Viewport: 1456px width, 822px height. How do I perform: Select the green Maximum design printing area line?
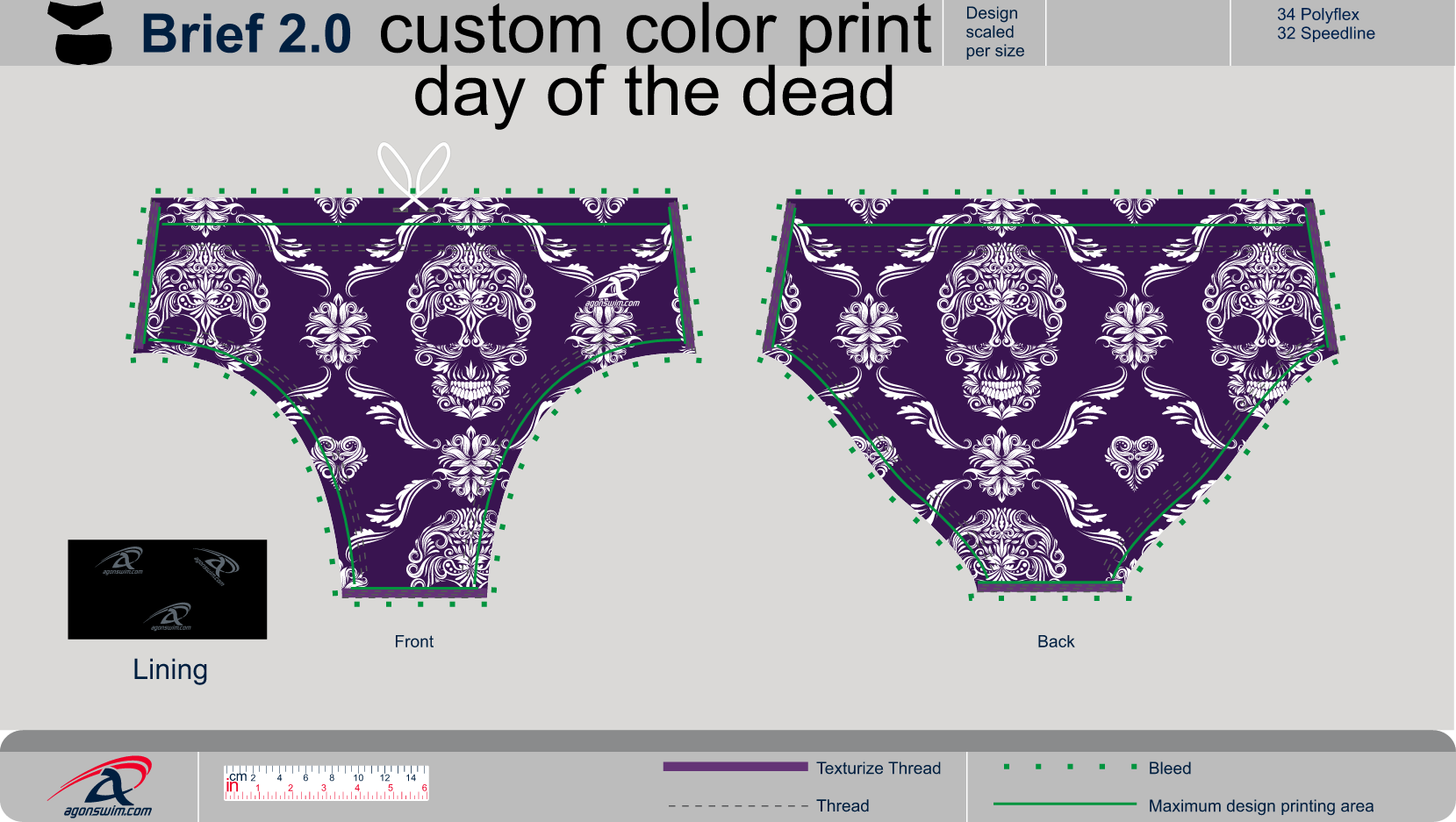pyautogui.click(x=1065, y=804)
